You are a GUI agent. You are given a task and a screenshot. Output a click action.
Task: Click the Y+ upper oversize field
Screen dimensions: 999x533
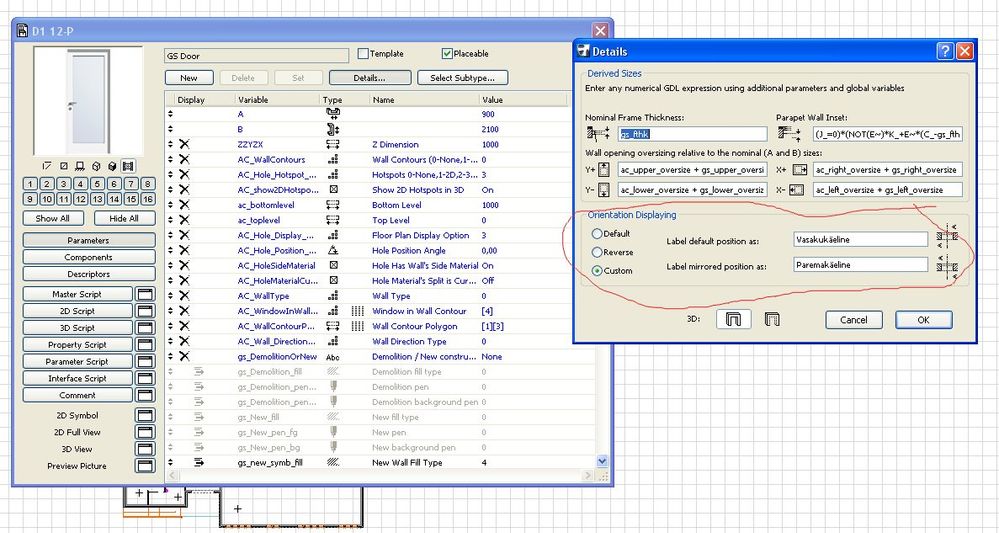[693, 170]
